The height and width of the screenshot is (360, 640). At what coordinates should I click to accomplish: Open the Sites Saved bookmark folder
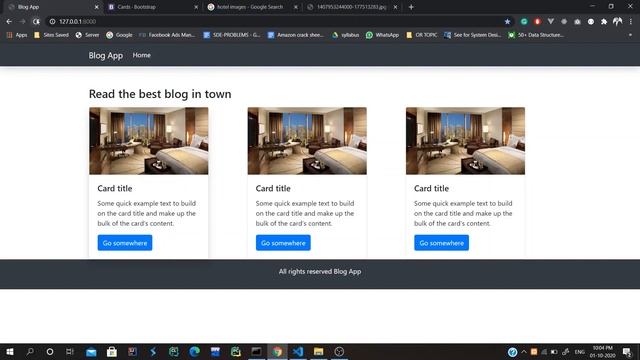coord(51,35)
